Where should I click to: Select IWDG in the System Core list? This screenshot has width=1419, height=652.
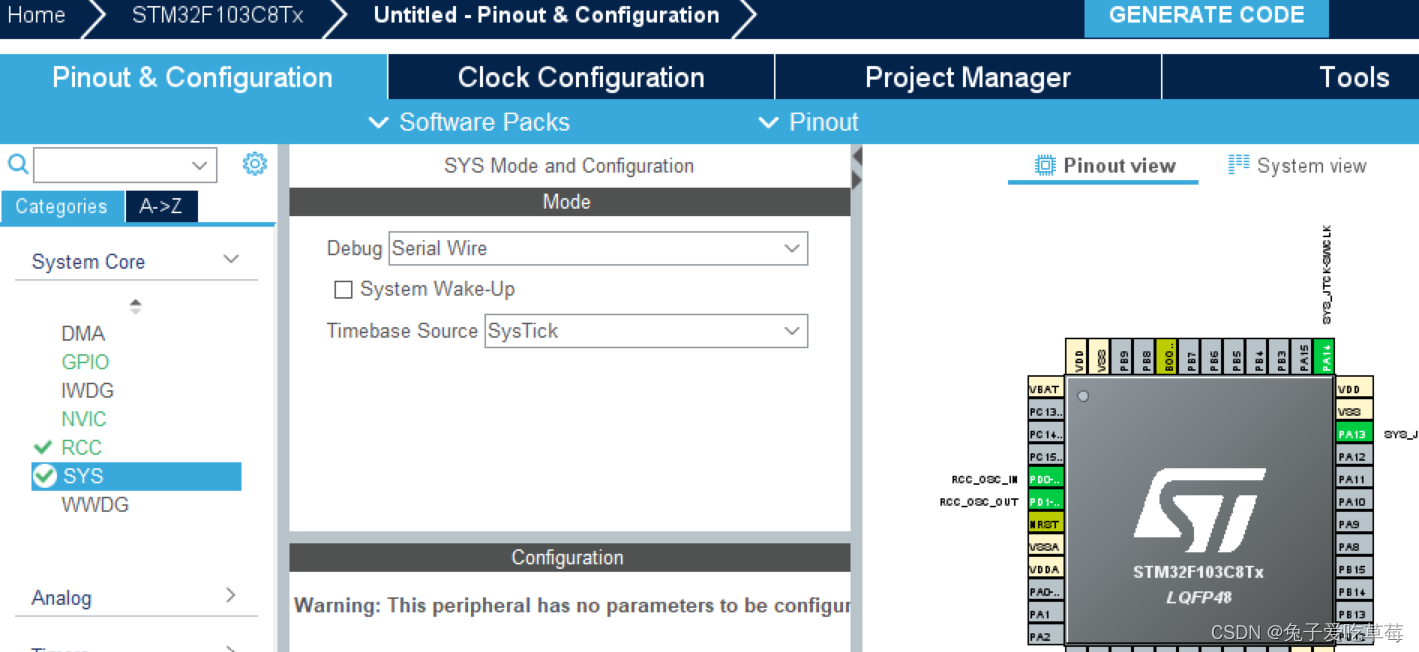click(x=87, y=390)
